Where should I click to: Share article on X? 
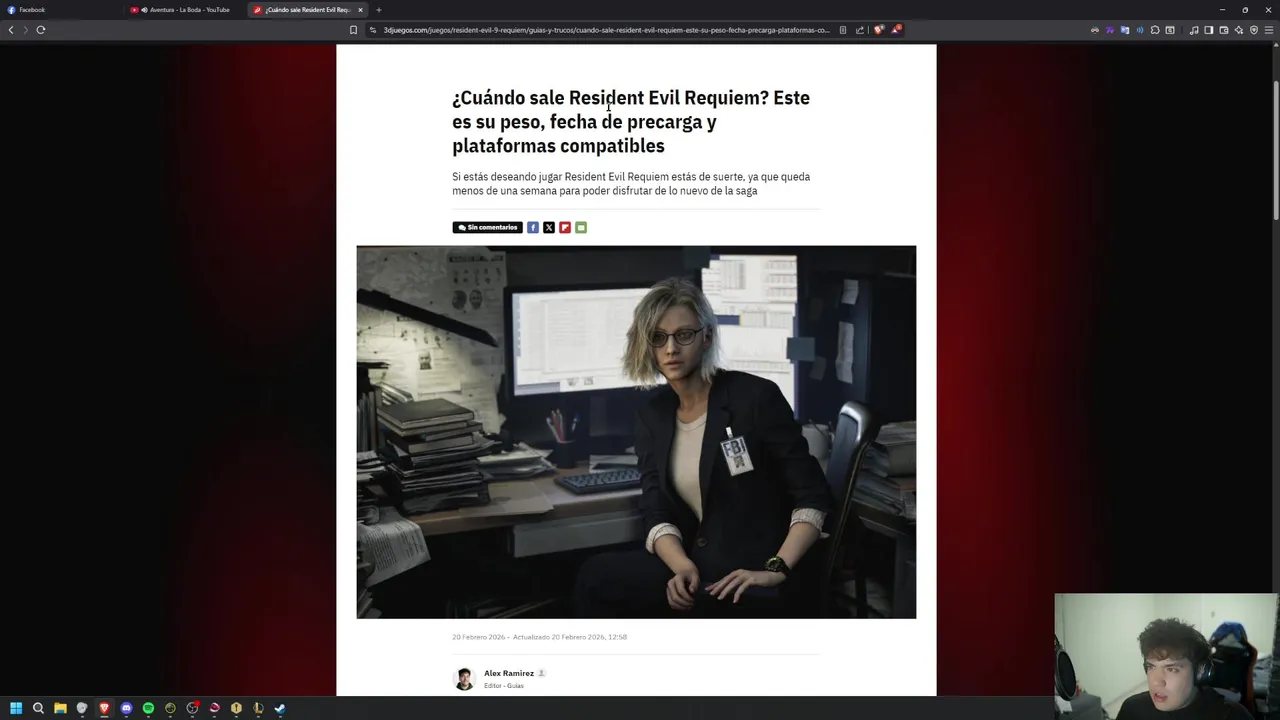[x=549, y=227]
